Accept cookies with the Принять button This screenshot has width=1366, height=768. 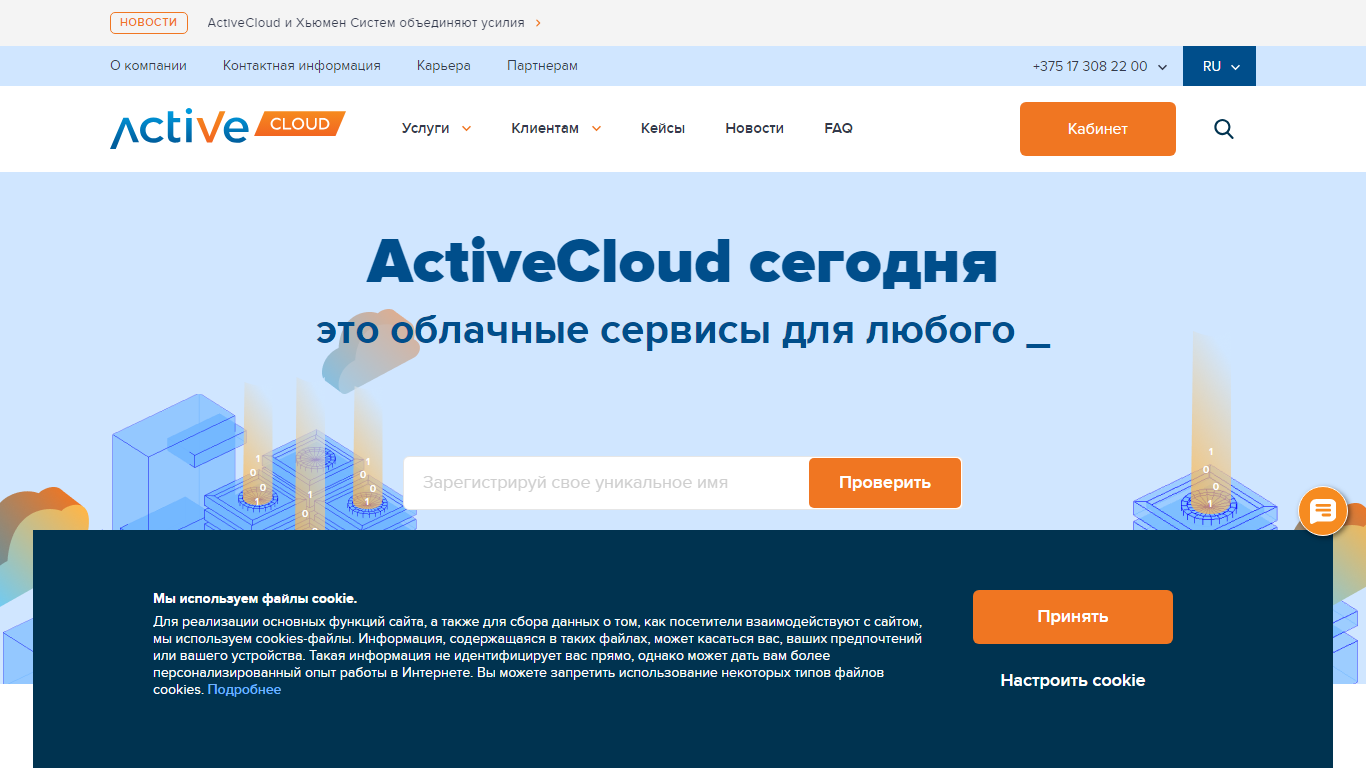coord(1073,617)
